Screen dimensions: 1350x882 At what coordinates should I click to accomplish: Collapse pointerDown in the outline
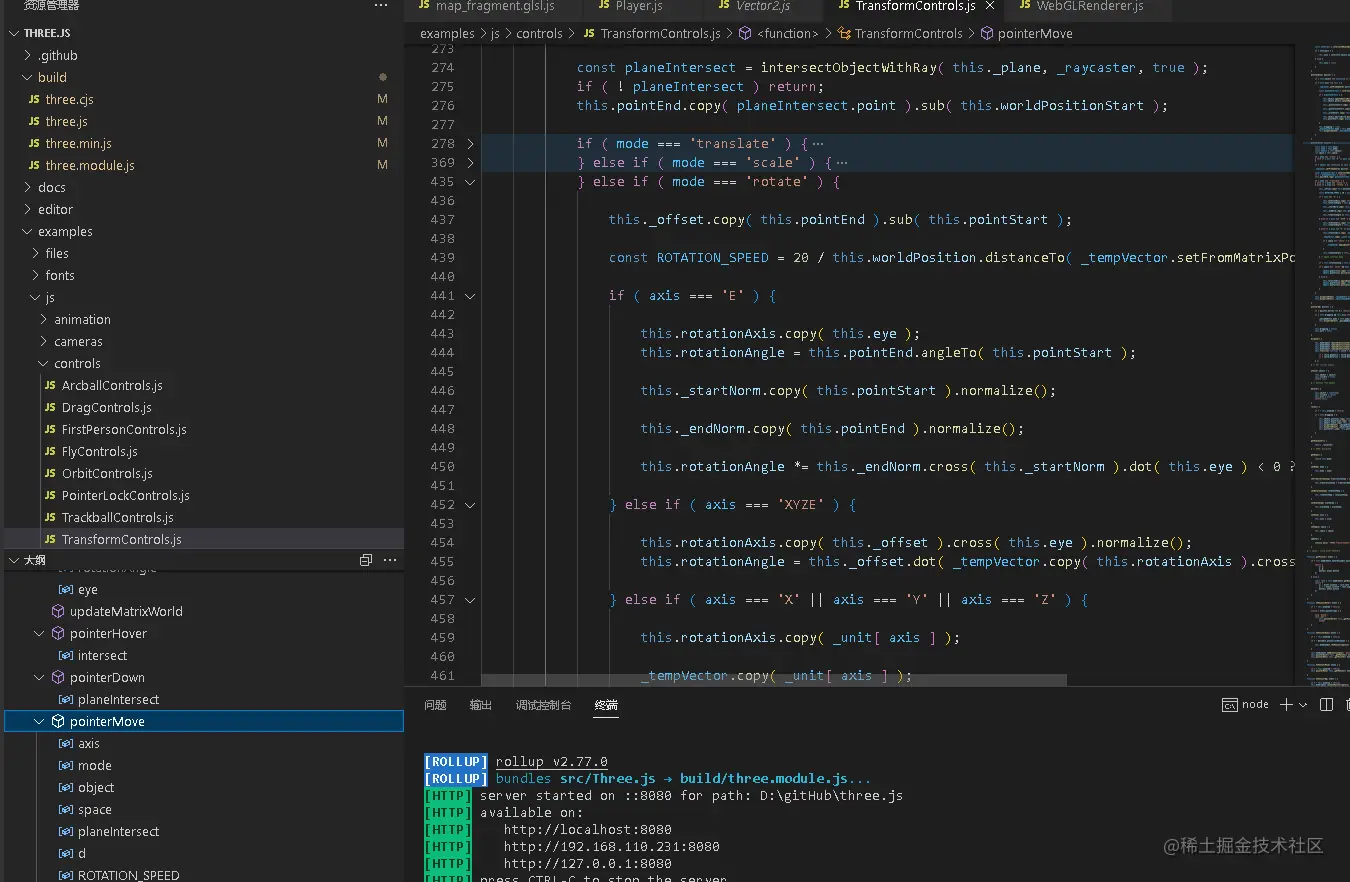click(40, 677)
